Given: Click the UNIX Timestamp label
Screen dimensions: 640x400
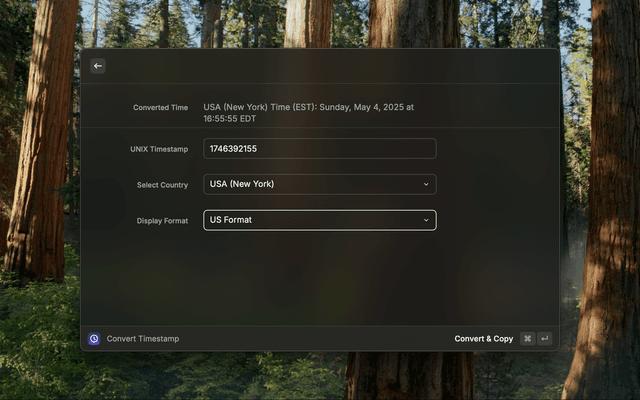Looking at the screenshot, I should [159, 149].
